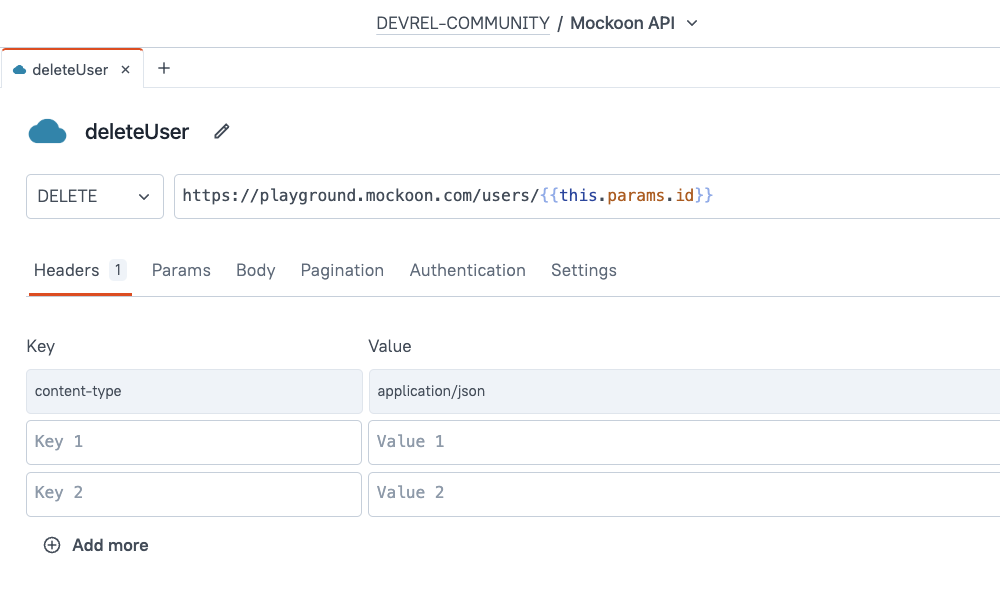Click the content-type key cell

[x=194, y=391]
